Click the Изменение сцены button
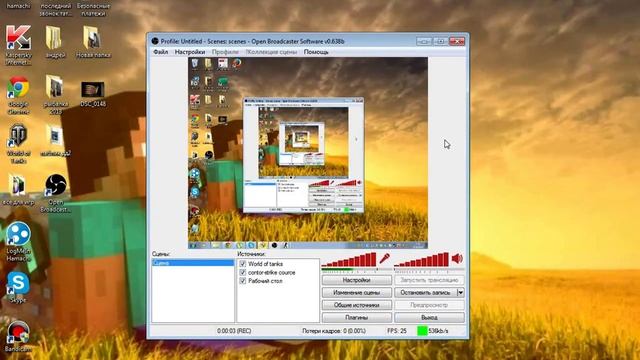The image size is (640, 360). click(x=357, y=293)
